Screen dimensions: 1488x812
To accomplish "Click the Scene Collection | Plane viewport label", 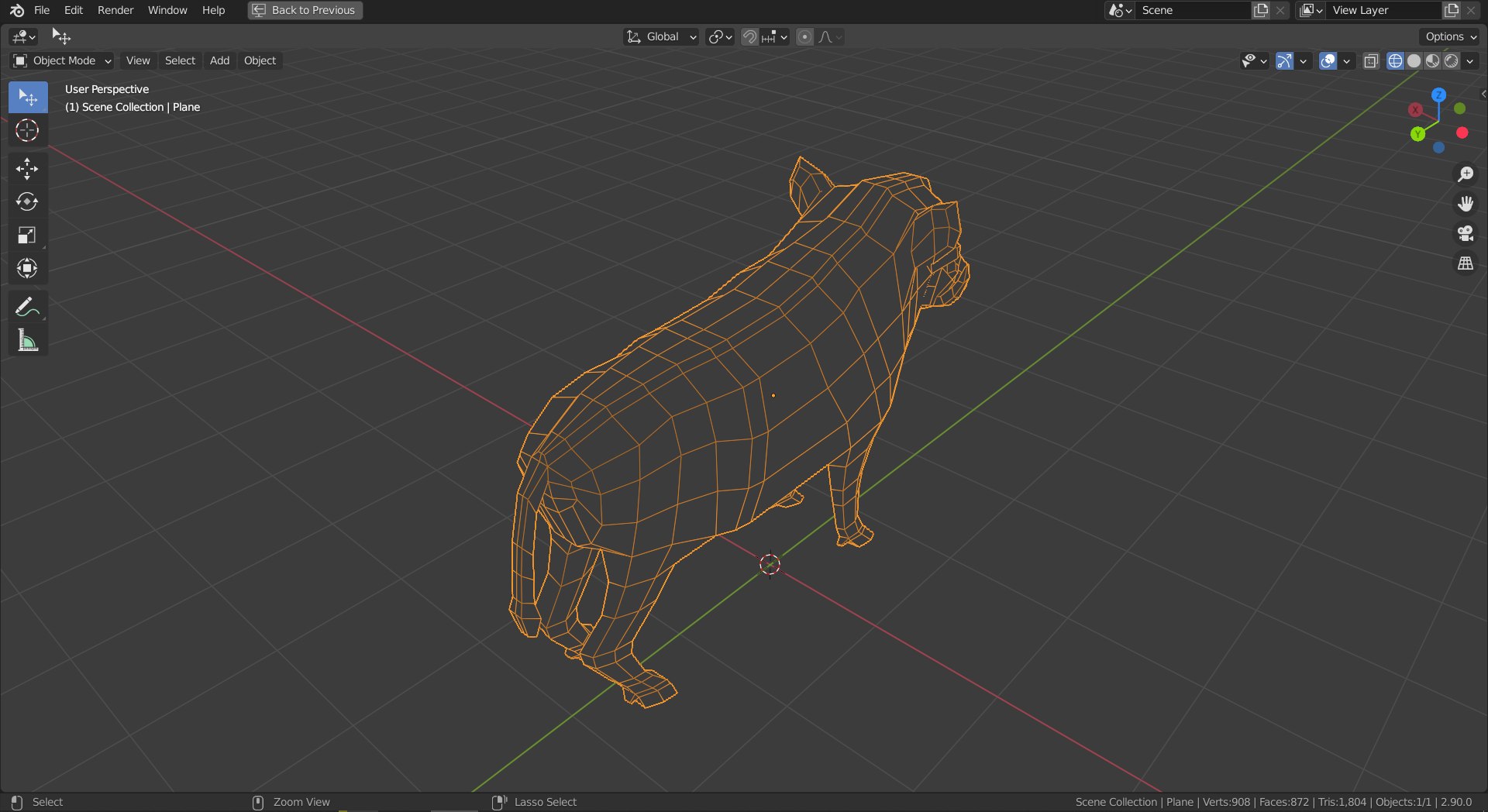I will [133, 107].
